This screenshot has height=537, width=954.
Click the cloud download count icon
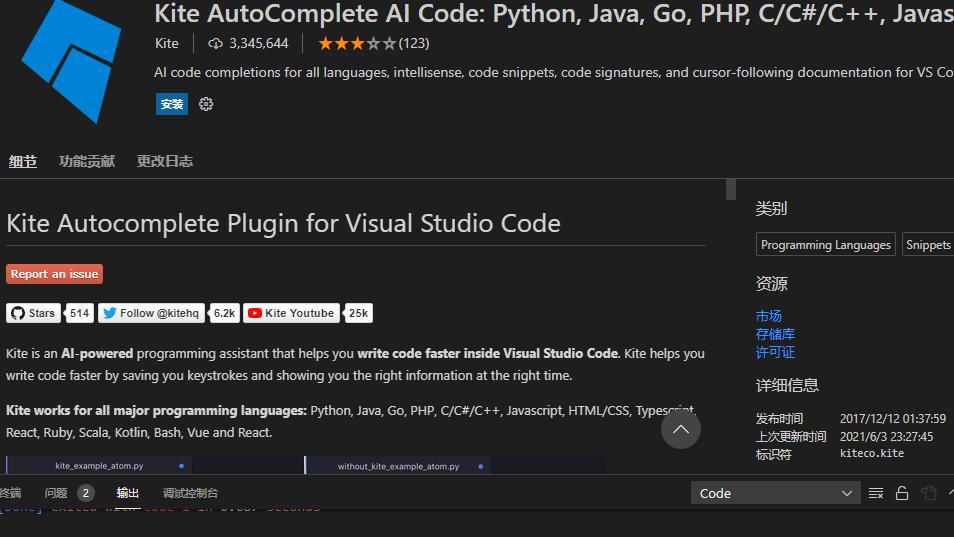tap(215, 43)
